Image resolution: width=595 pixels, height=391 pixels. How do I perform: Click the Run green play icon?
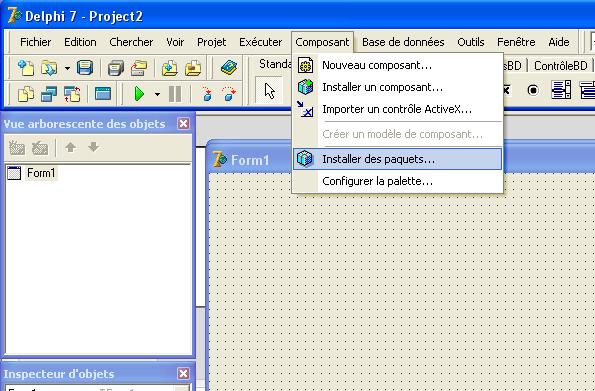139,93
